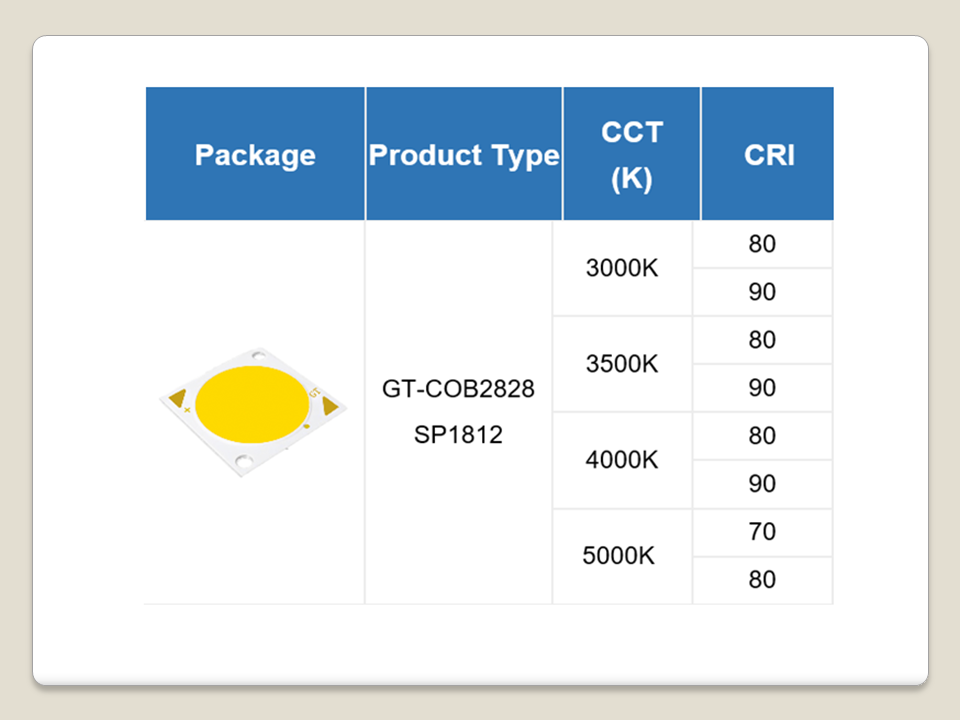This screenshot has height=720, width=960.
Task: Select the CRI column header
Action: coord(769,155)
